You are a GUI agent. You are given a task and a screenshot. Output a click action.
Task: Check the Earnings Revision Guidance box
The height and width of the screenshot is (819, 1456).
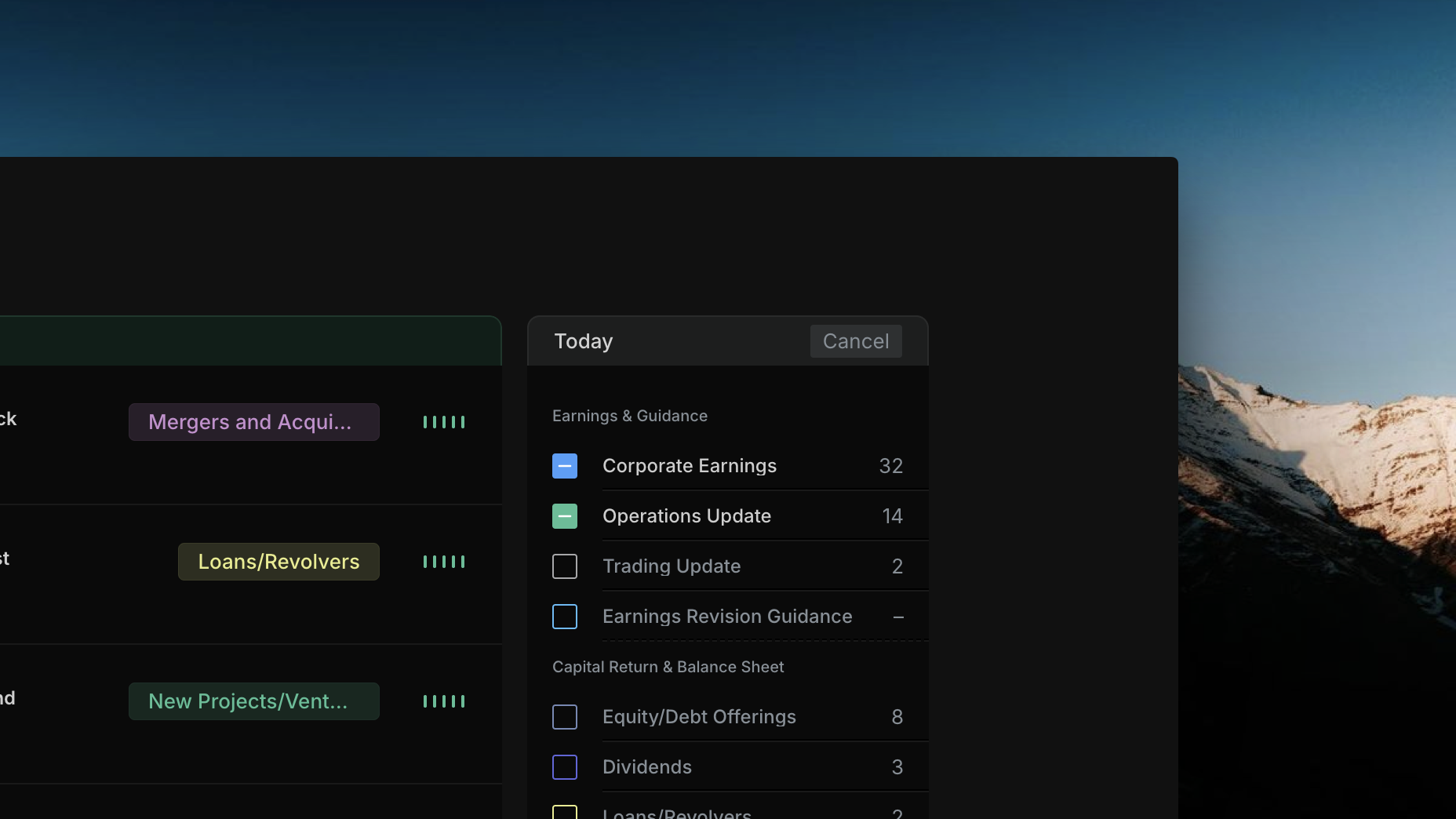(565, 617)
